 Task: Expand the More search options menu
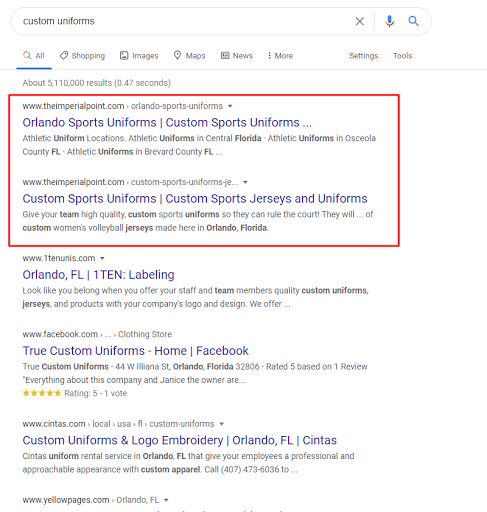[x=280, y=56]
